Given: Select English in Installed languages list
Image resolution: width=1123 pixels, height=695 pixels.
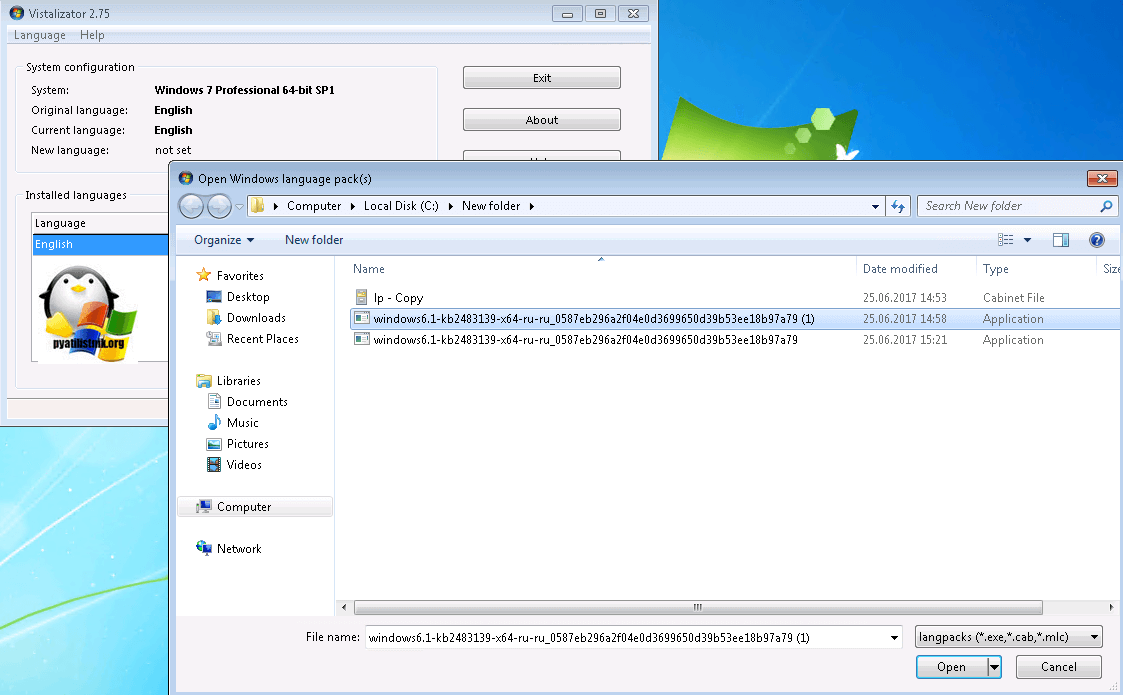Looking at the screenshot, I should click(x=100, y=244).
